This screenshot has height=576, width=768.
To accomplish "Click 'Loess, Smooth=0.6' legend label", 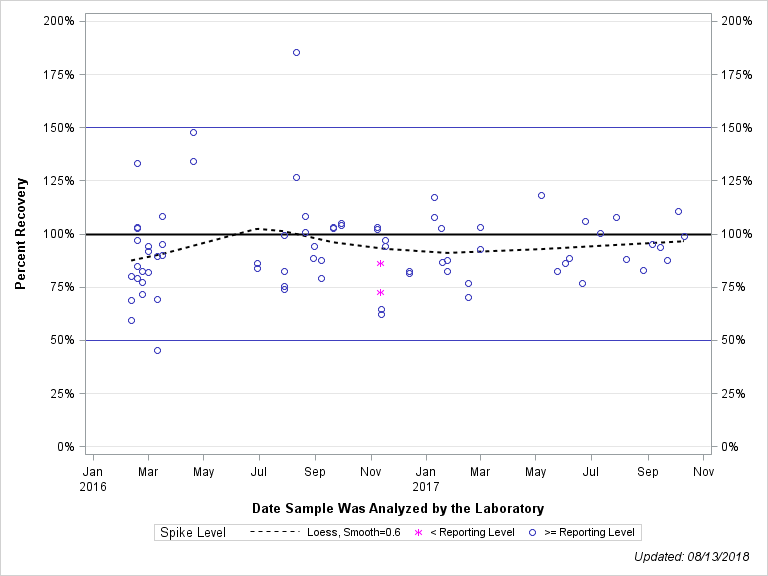I will pos(354,532).
